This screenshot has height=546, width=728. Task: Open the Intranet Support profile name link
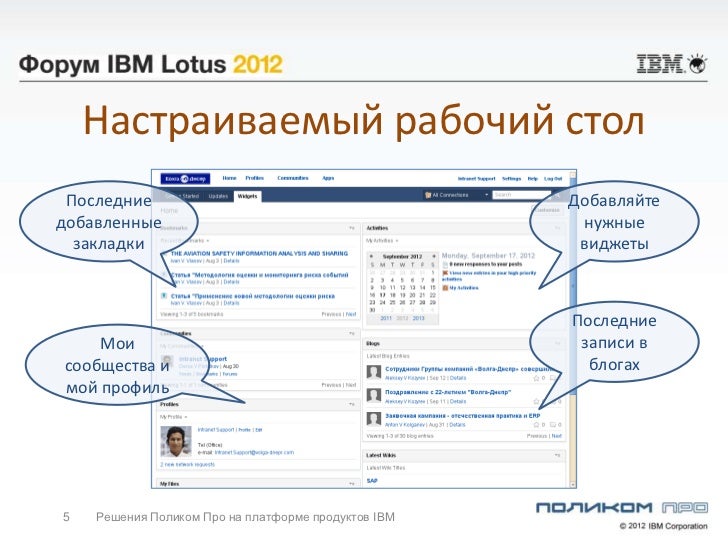215,430
